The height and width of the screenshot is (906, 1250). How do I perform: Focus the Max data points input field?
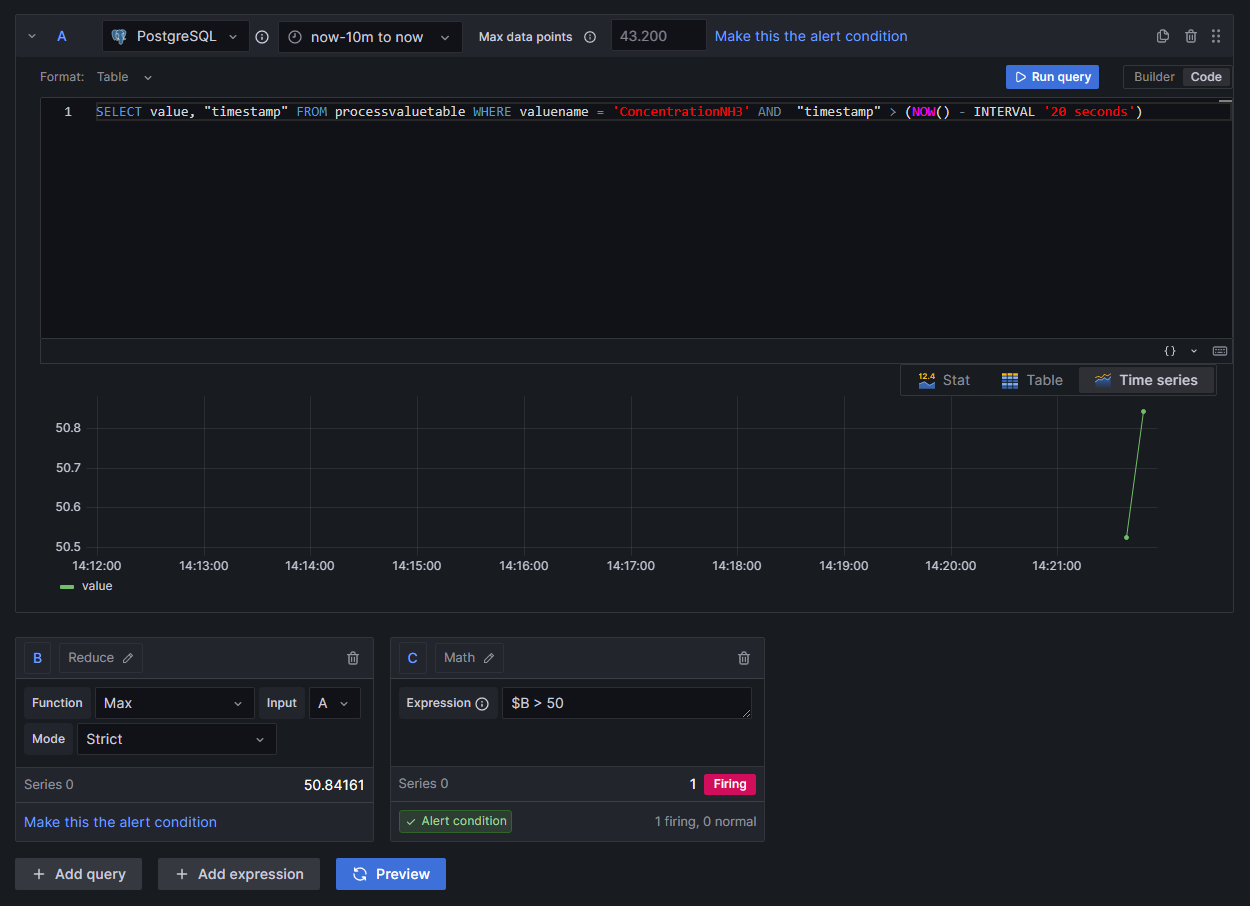tap(658, 36)
